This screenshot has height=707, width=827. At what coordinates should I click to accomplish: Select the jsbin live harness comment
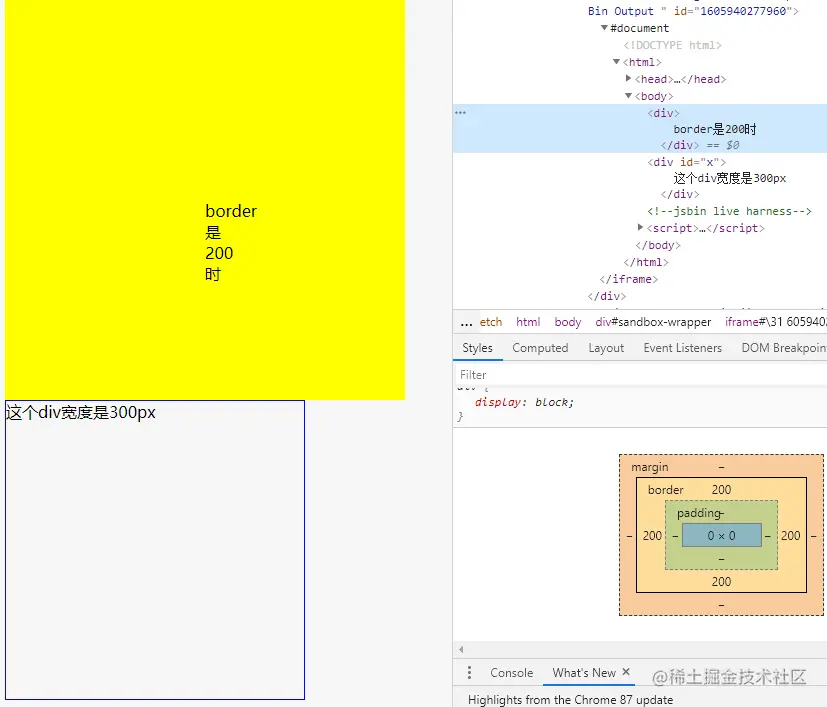[729, 211]
